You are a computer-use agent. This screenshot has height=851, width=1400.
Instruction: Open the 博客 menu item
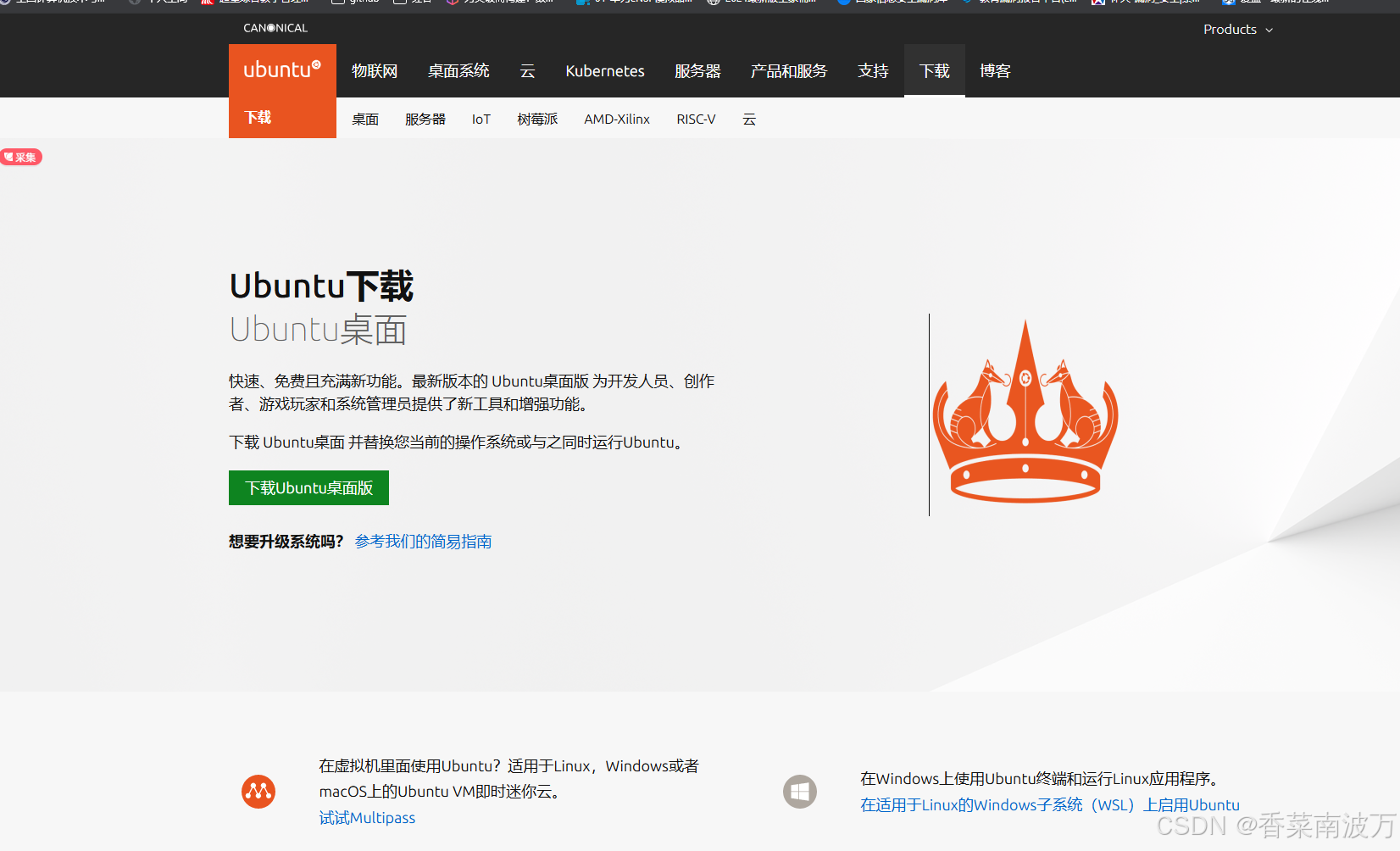tap(995, 71)
